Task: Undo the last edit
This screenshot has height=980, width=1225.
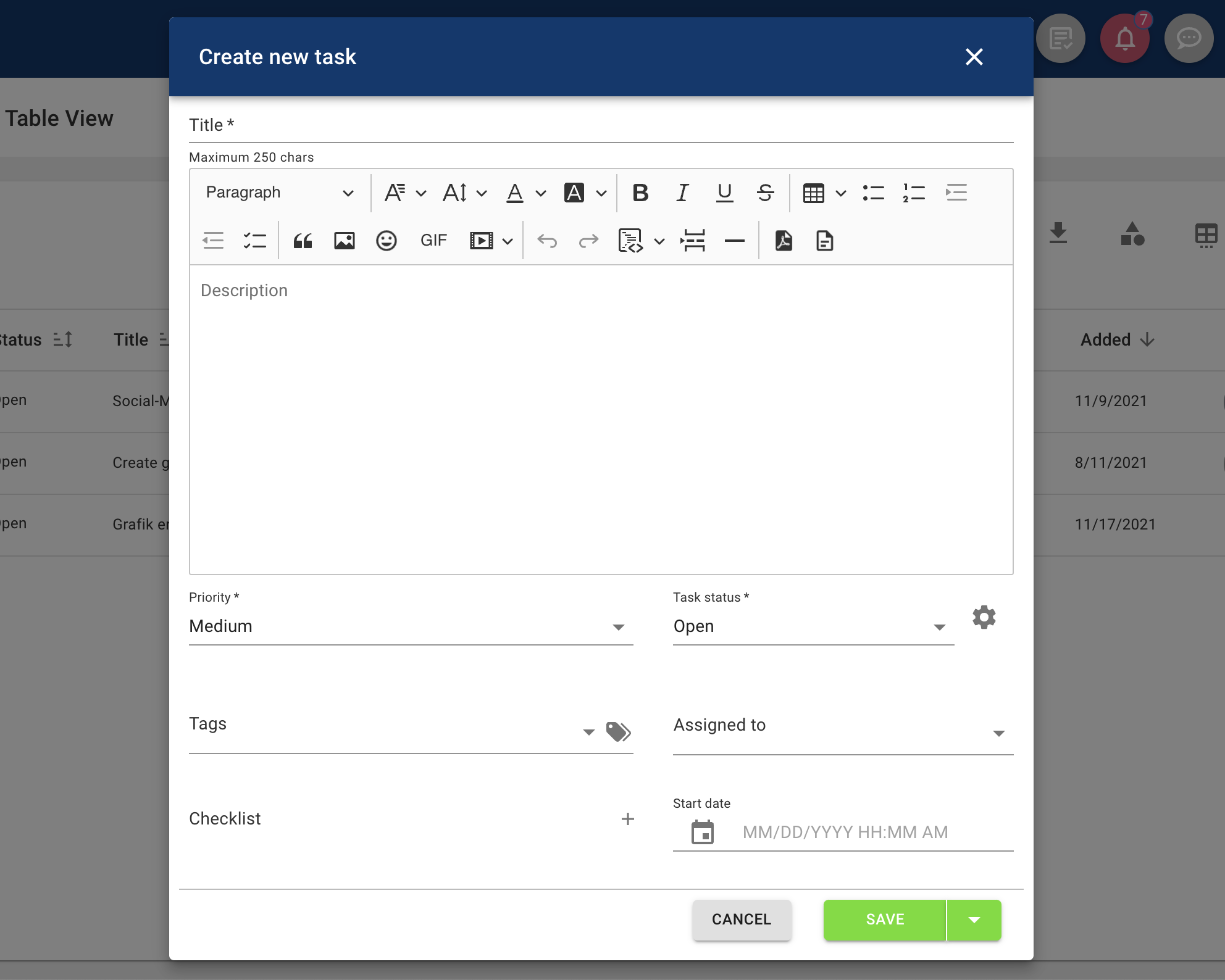Action: pos(546,241)
